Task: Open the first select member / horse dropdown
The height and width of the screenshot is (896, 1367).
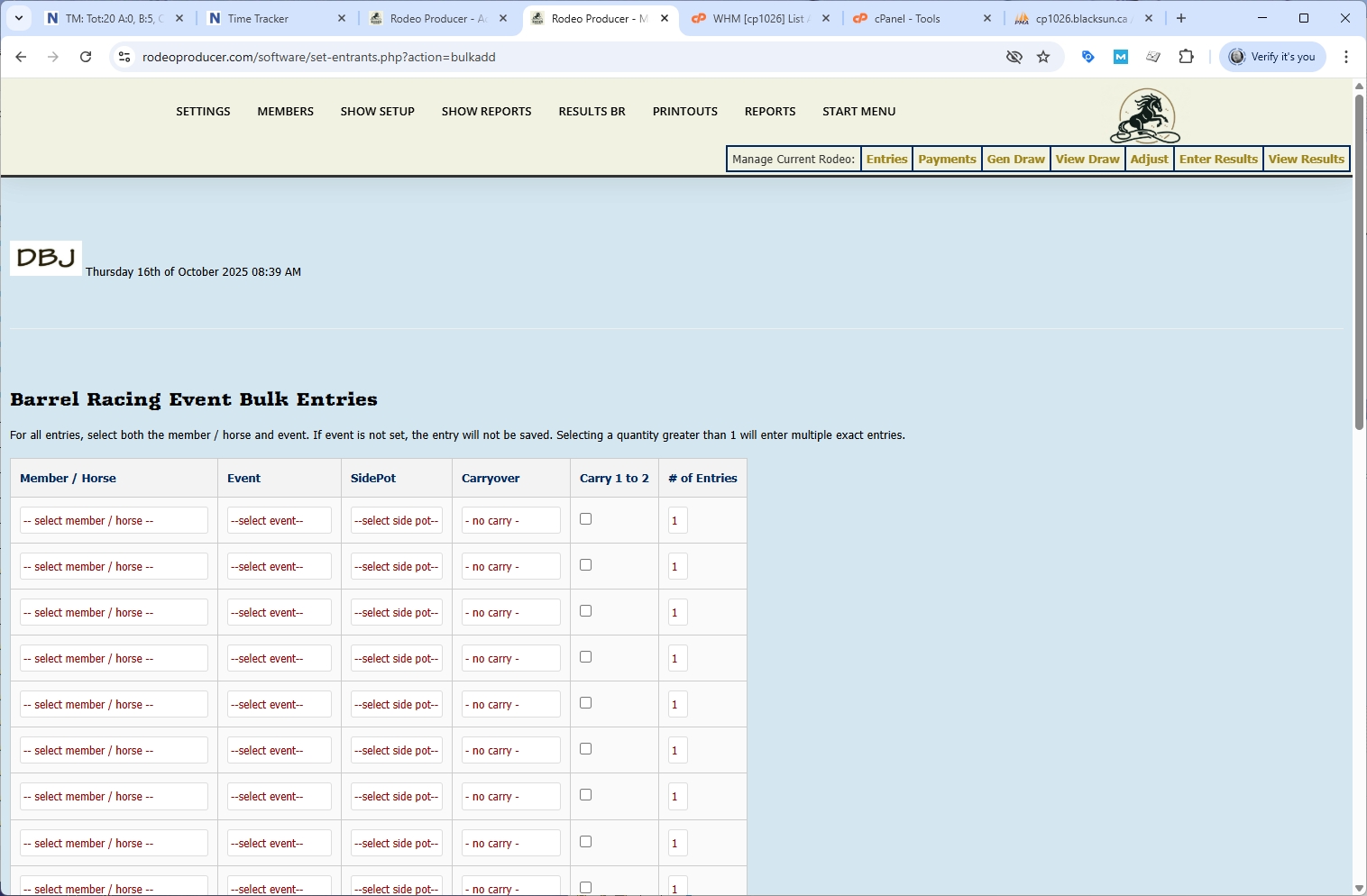Action: pyautogui.click(x=113, y=520)
